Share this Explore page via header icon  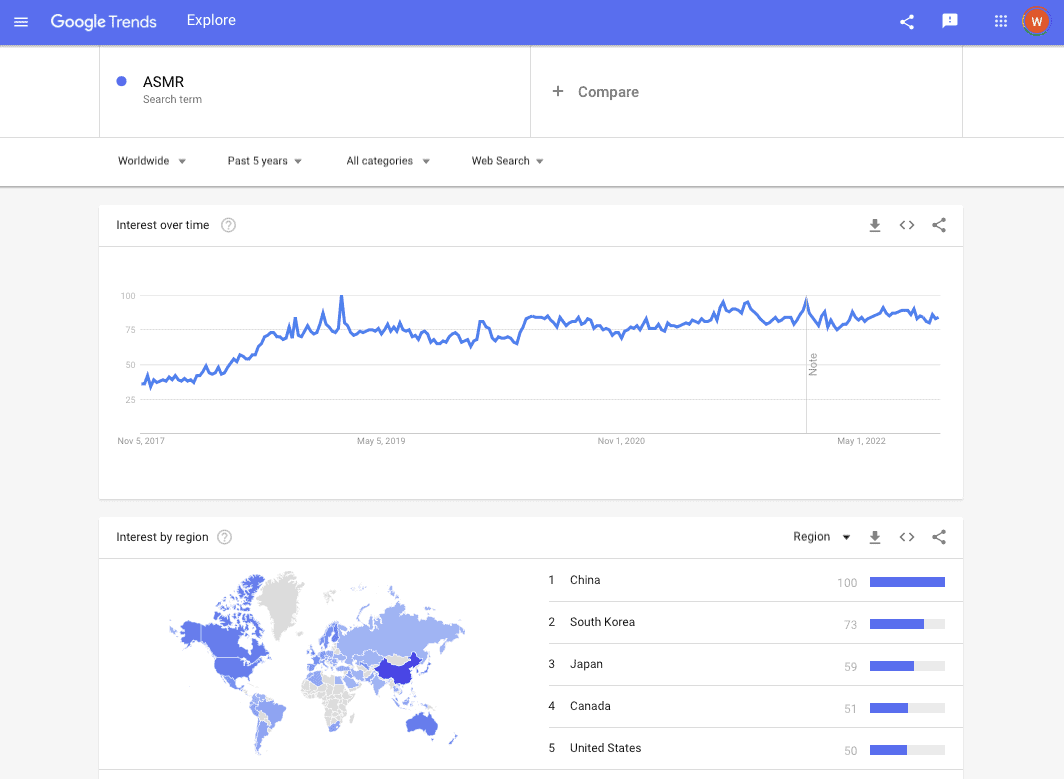907,22
